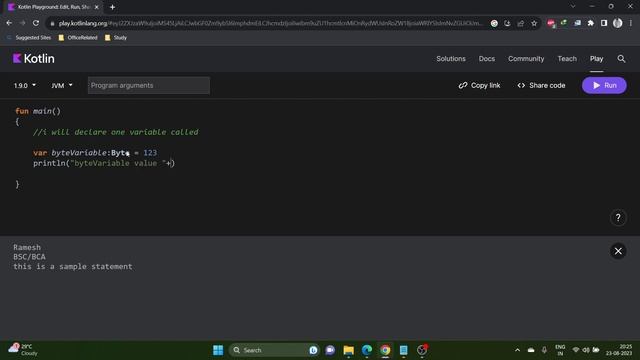Click the share page icon in address bar
The width and height of the screenshot is (640, 360).
coord(520,23)
